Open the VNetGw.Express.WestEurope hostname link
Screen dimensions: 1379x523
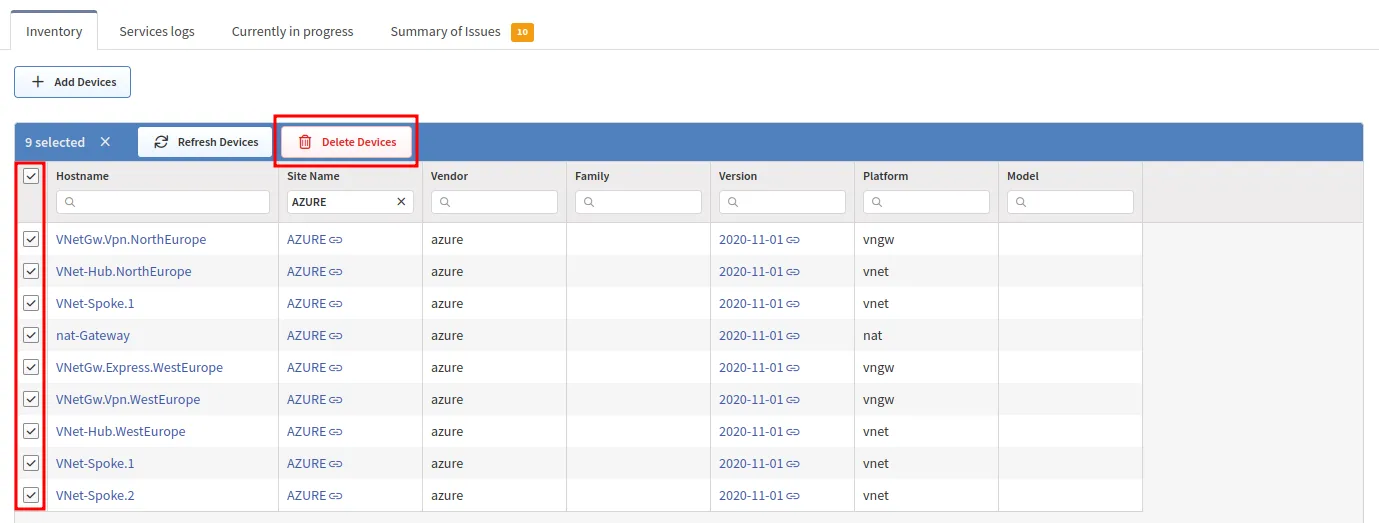coord(139,368)
